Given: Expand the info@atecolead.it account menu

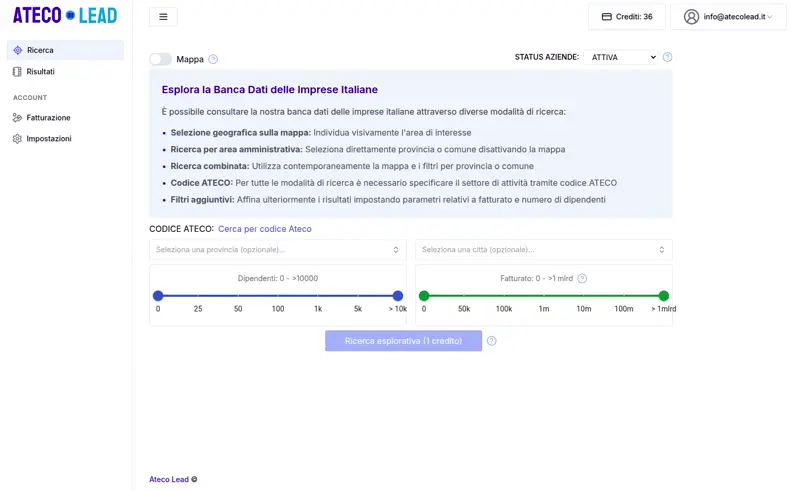Looking at the screenshot, I should [729, 17].
